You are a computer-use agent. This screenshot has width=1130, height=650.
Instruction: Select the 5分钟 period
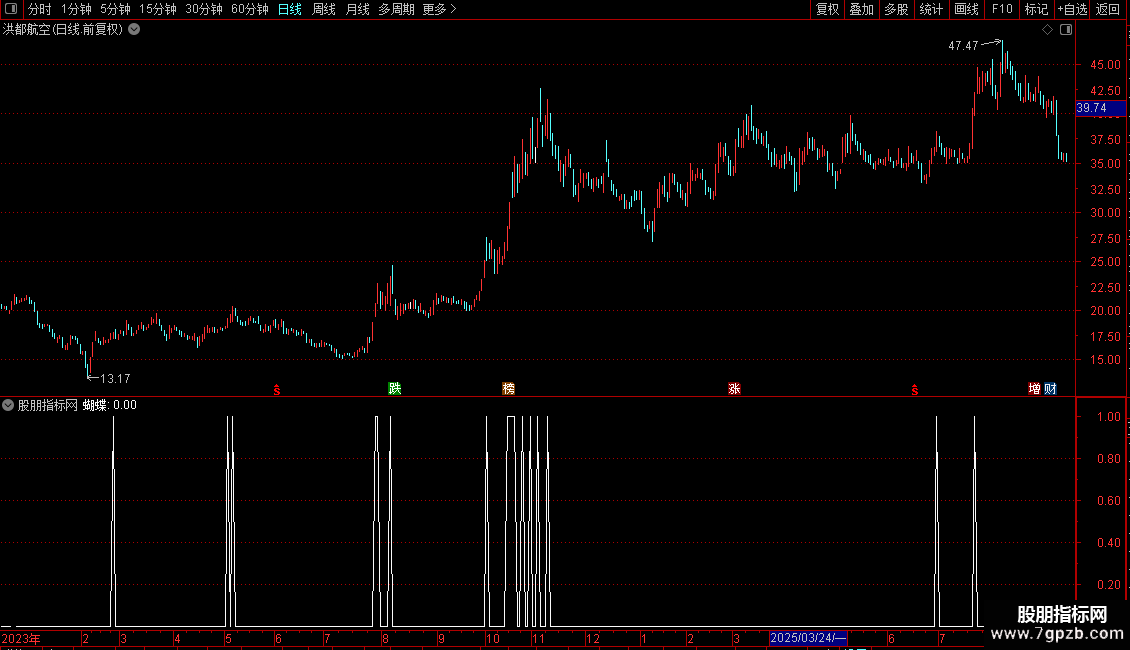click(x=115, y=9)
